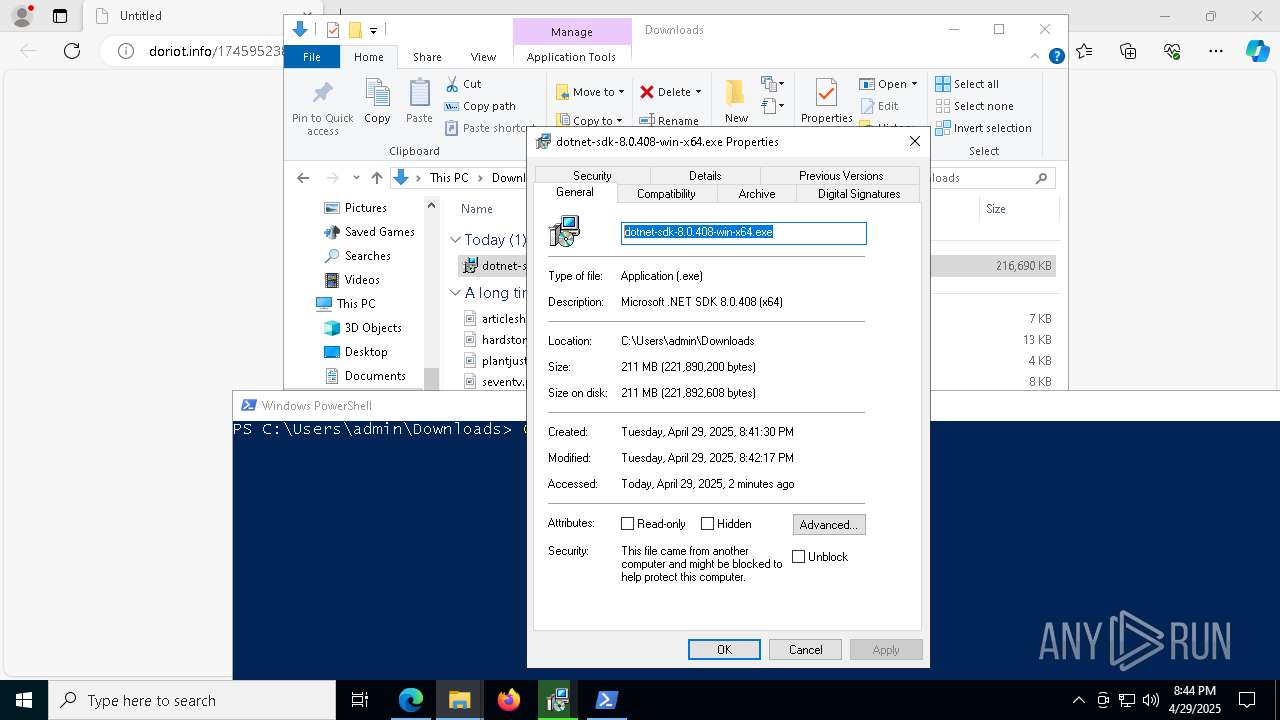
Task: Open the Share ribbon tab
Action: coord(427,57)
